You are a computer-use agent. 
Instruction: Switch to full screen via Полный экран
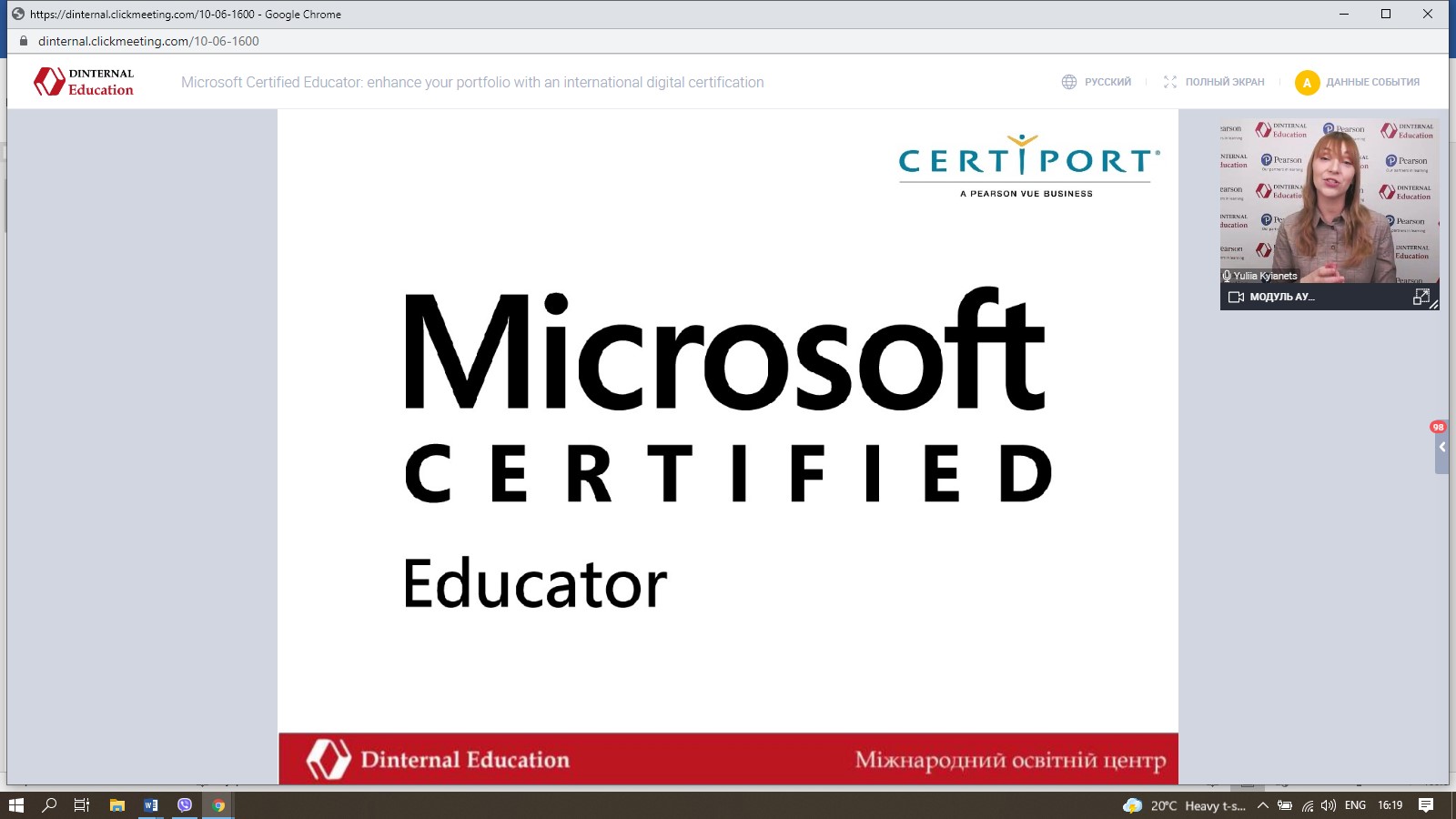(1214, 82)
